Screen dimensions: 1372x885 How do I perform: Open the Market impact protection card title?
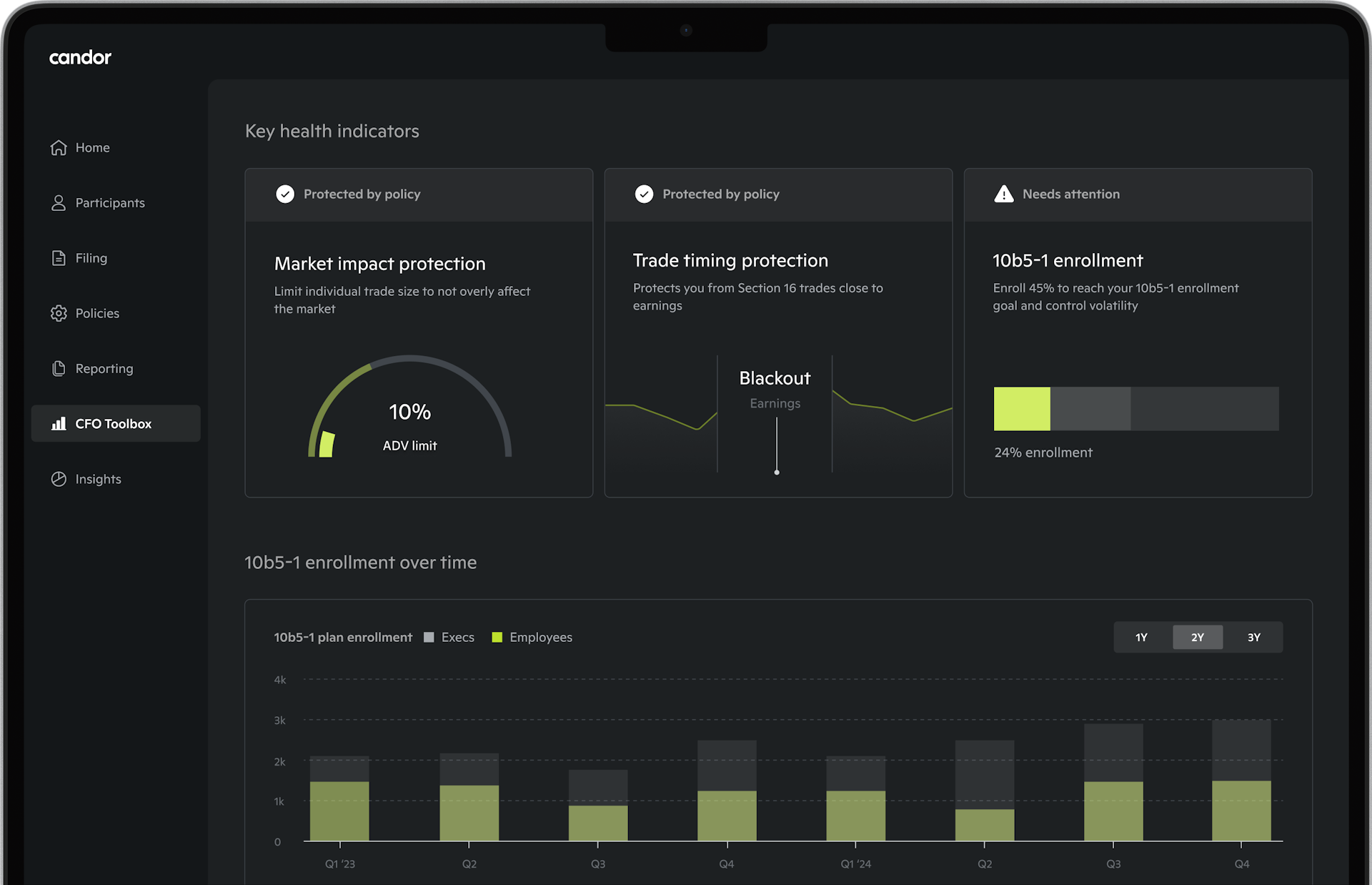pos(379,264)
